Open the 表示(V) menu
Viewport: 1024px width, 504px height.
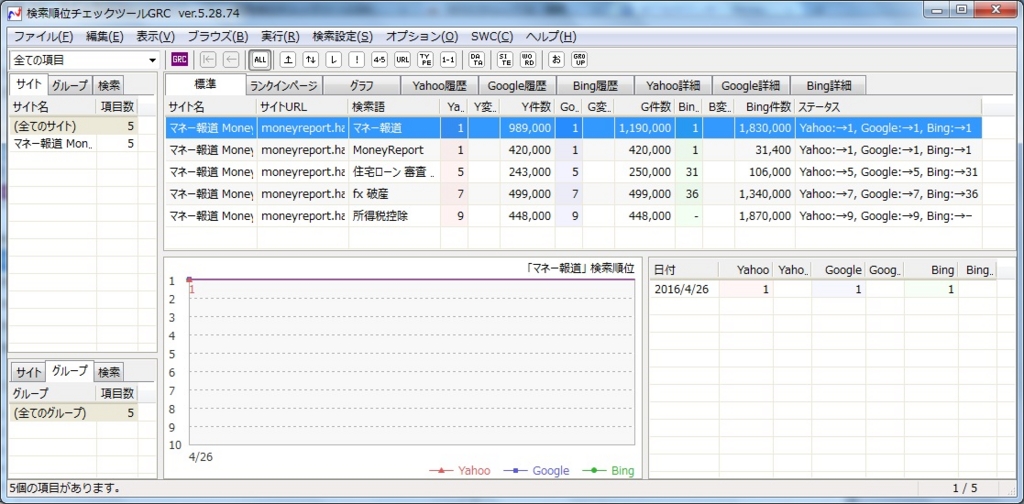pos(155,37)
